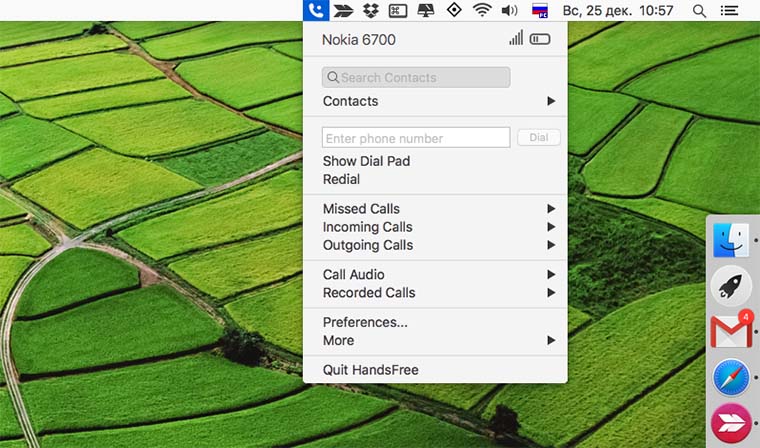760x448 pixels.
Task: Expand the Call Audio arrow
Action: (551, 274)
